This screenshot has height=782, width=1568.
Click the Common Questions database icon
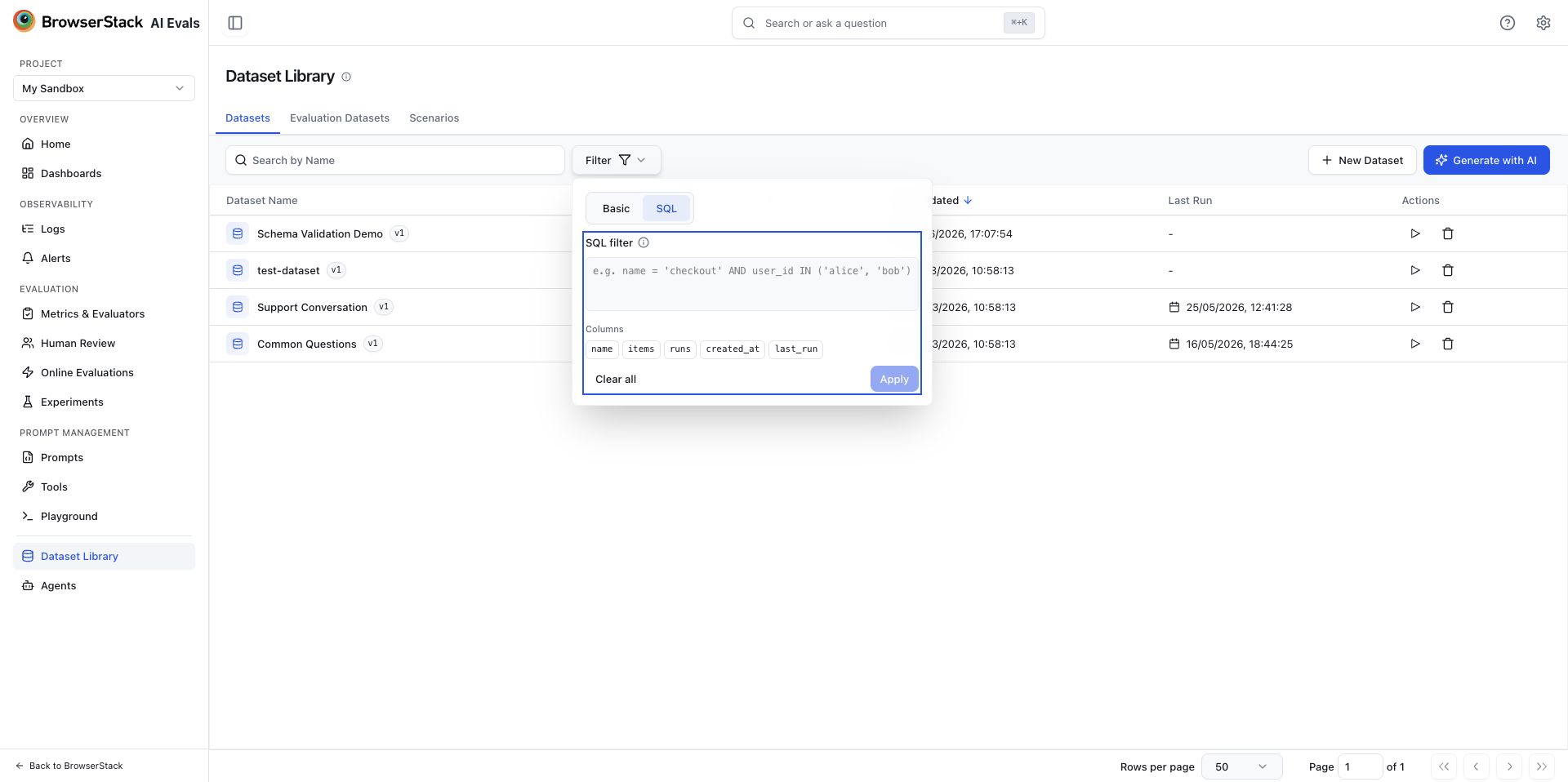click(238, 344)
